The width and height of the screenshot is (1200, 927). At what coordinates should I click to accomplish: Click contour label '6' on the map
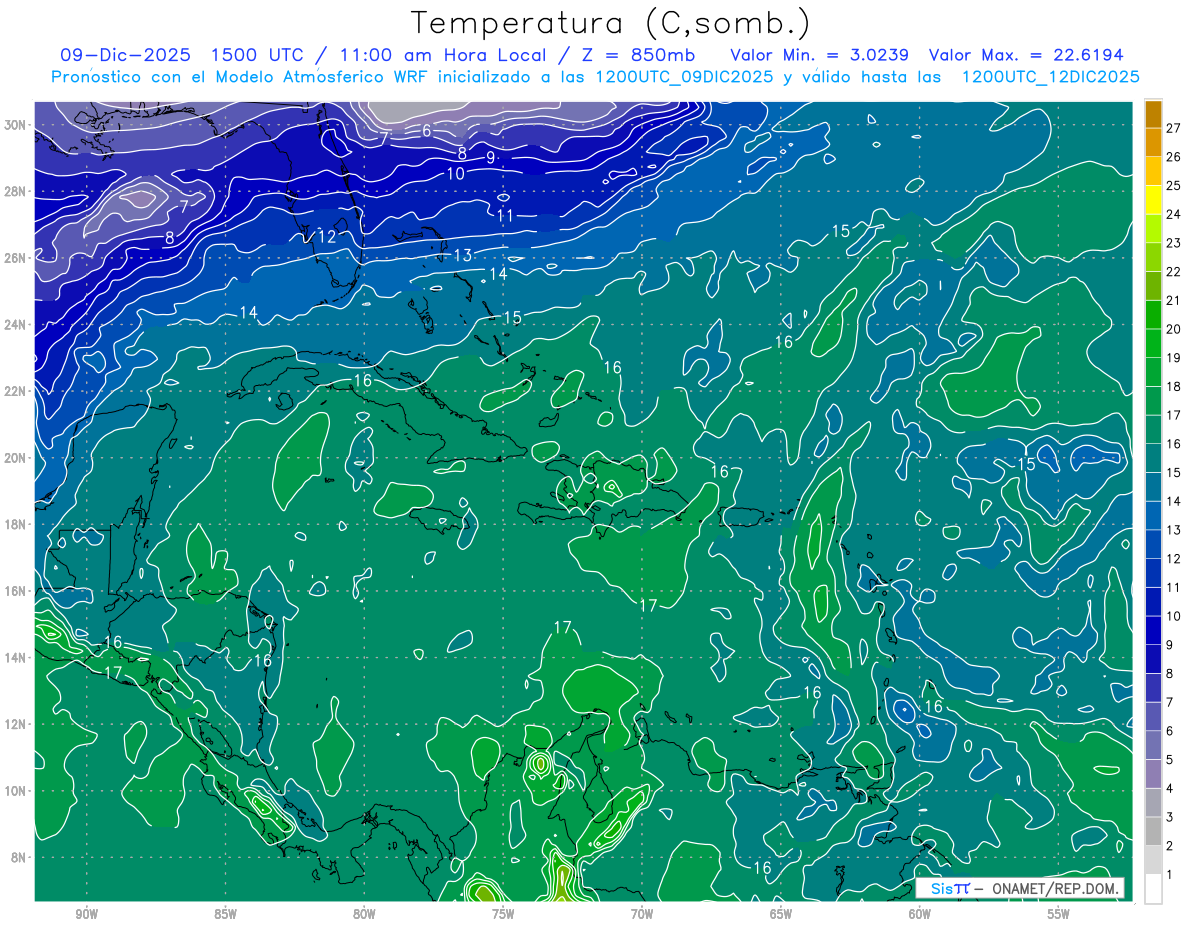click(x=426, y=131)
